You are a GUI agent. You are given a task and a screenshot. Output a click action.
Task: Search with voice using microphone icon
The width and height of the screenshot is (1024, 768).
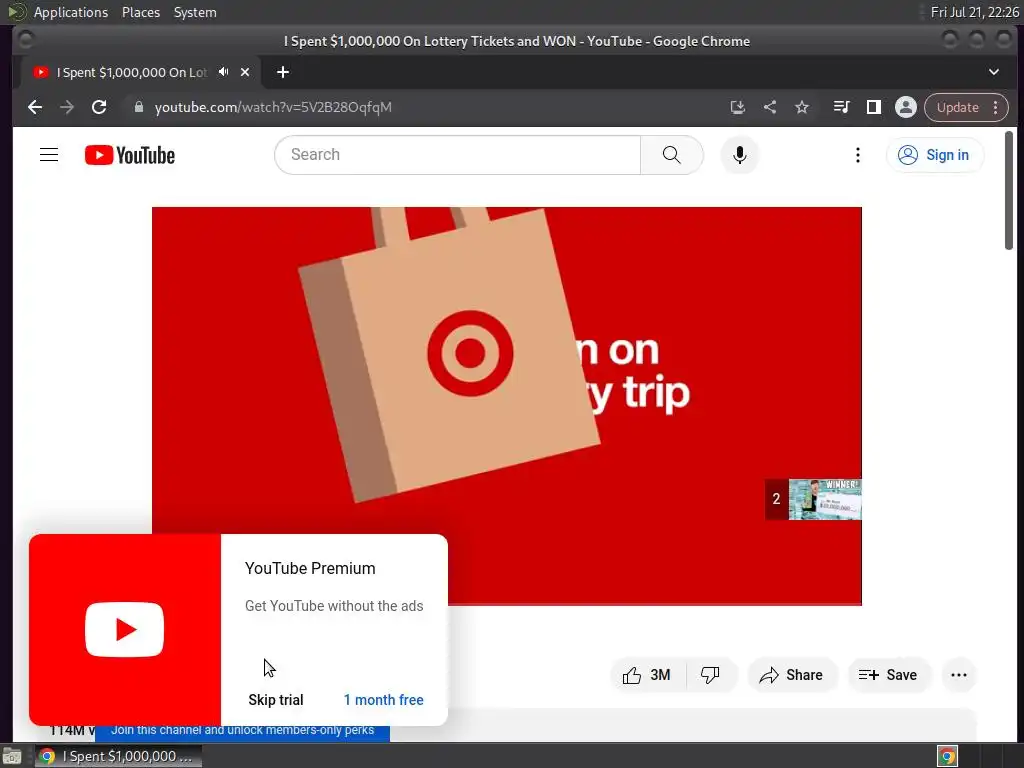[x=739, y=155]
